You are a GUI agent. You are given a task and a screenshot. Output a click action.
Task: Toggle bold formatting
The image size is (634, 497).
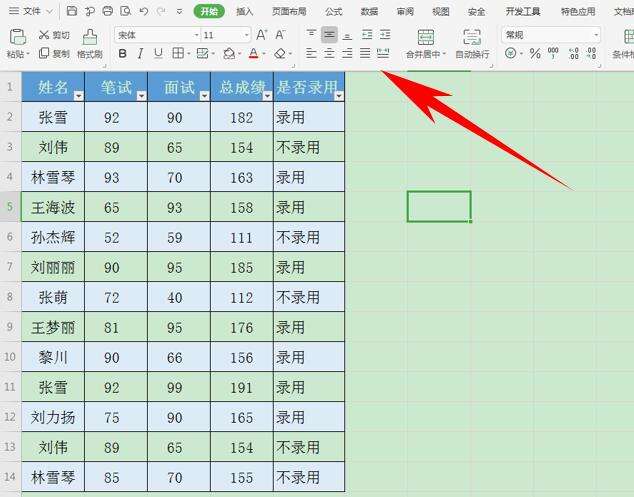[123, 53]
